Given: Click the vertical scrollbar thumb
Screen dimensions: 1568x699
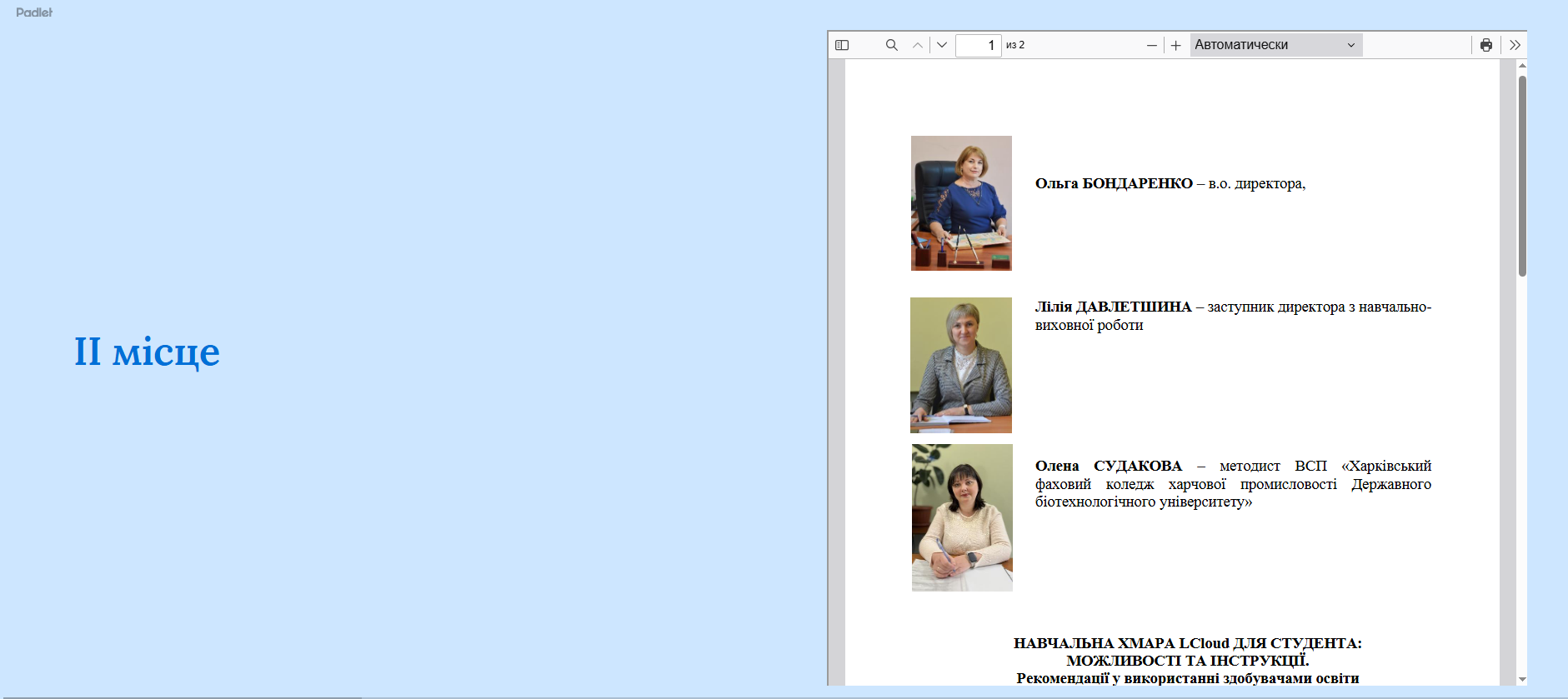Looking at the screenshot, I should (x=1522, y=175).
